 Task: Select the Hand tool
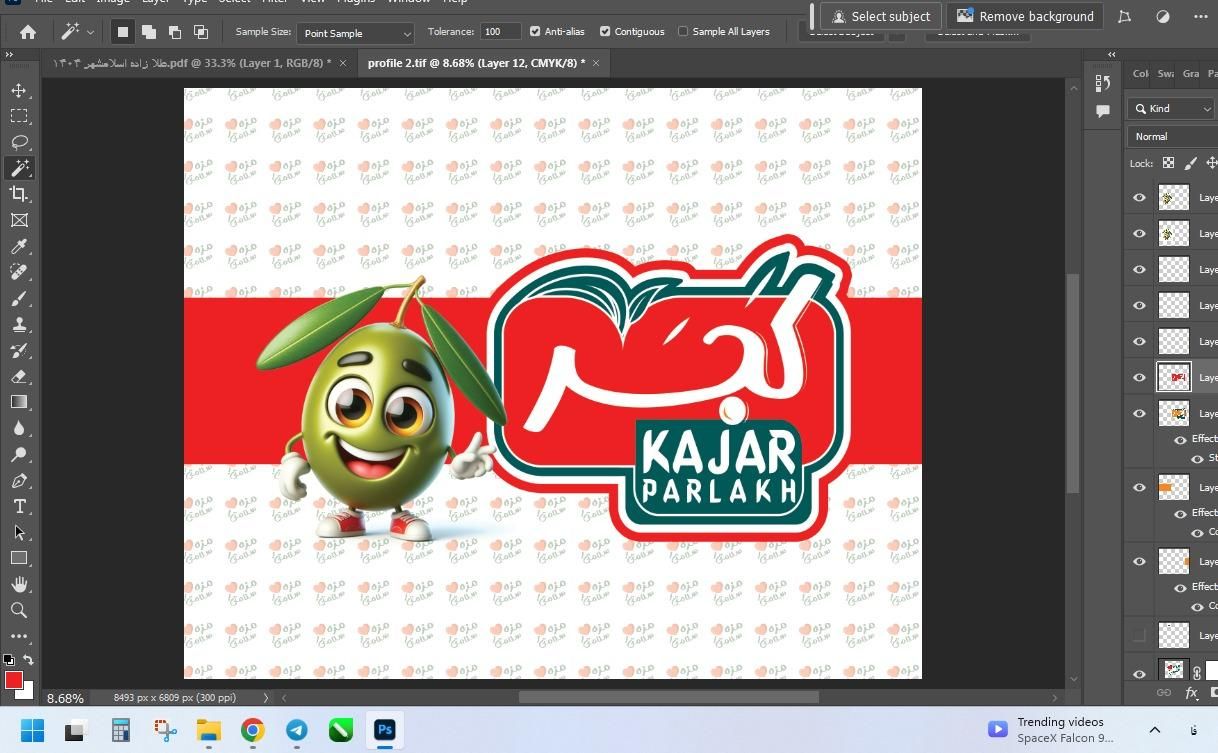(x=19, y=584)
